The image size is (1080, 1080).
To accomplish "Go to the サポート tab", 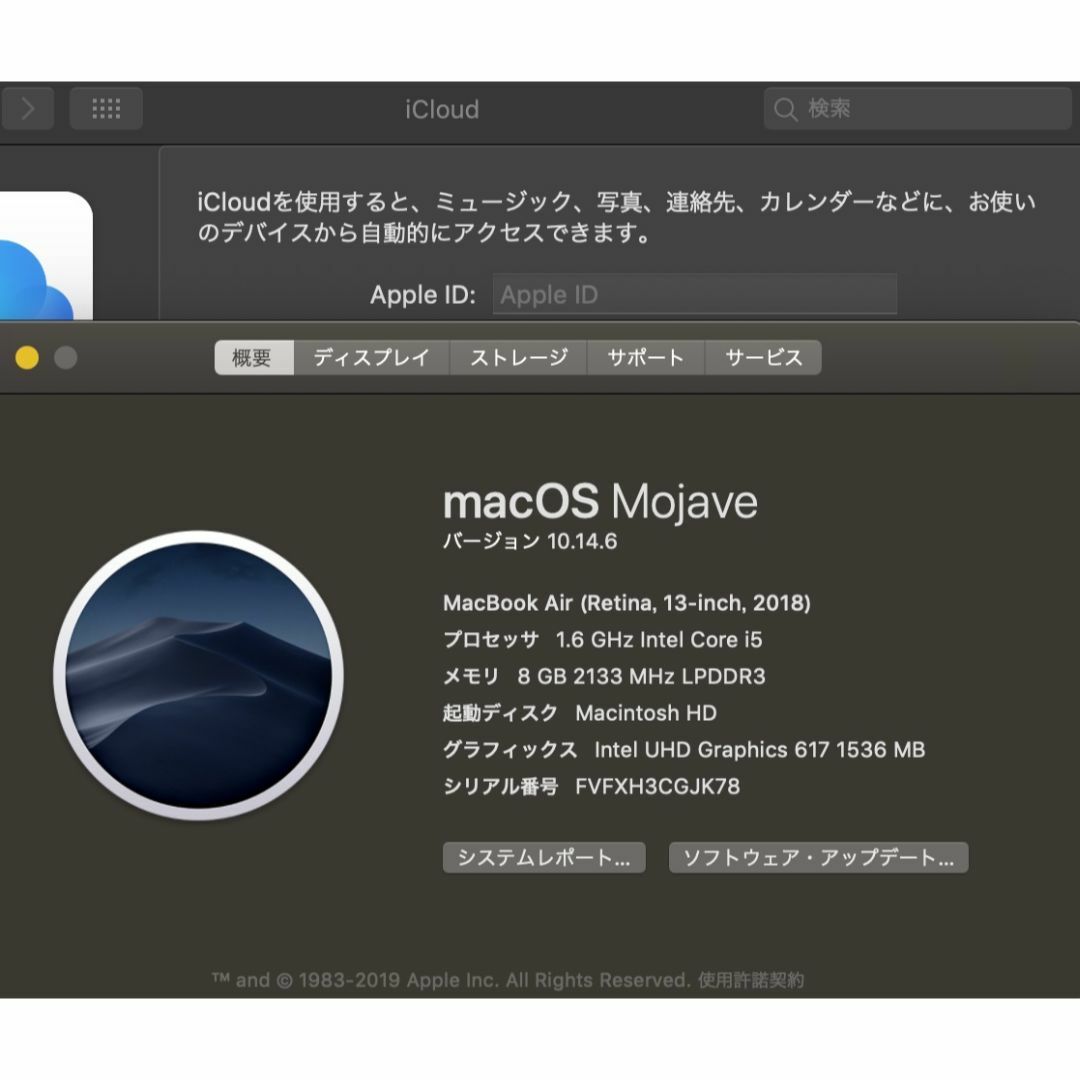I will (x=645, y=357).
